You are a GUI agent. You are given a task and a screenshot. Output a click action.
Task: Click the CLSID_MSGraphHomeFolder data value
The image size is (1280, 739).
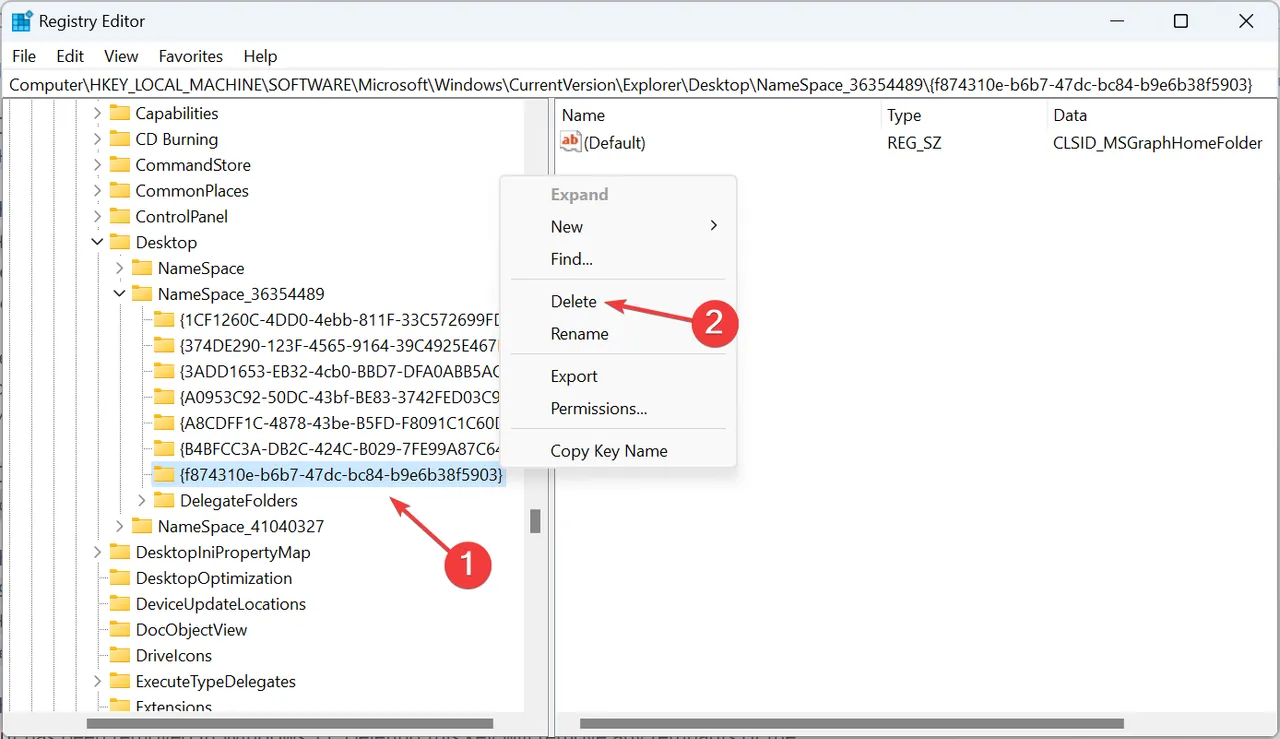point(1158,142)
